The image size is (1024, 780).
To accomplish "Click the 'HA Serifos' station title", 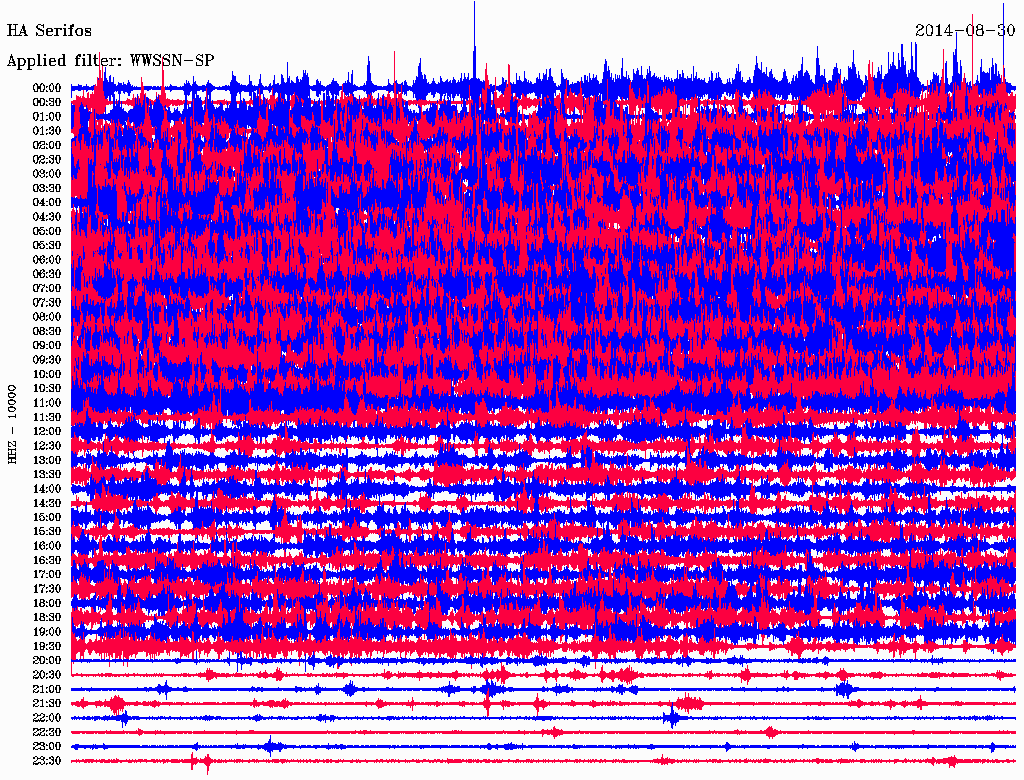I will click(x=49, y=31).
